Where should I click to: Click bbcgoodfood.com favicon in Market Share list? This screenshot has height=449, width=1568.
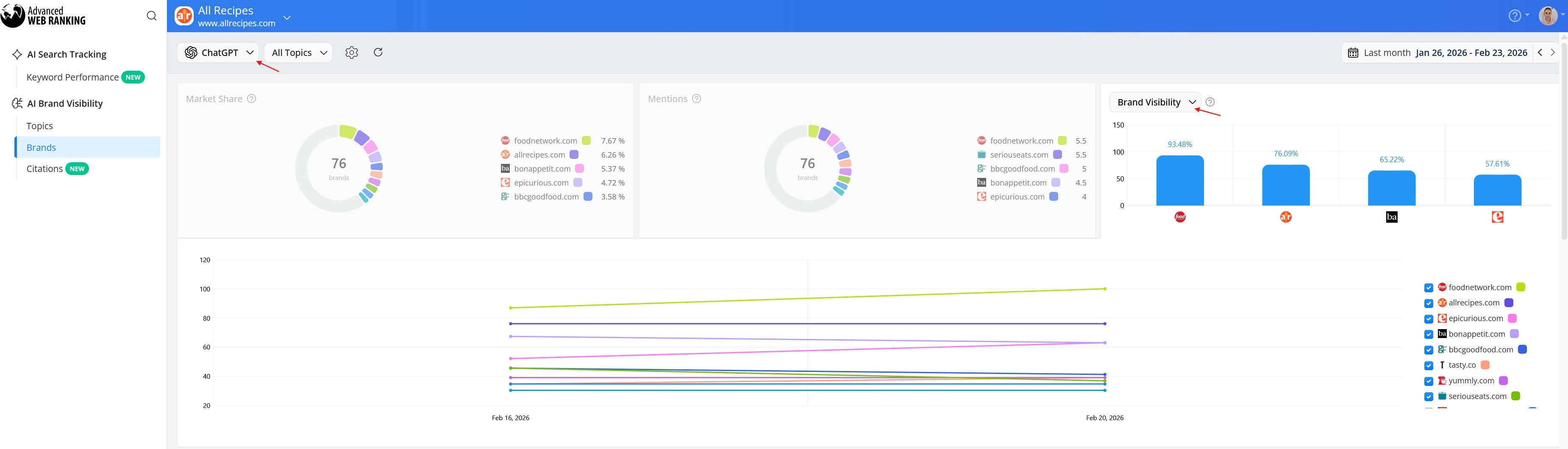(x=505, y=197)
